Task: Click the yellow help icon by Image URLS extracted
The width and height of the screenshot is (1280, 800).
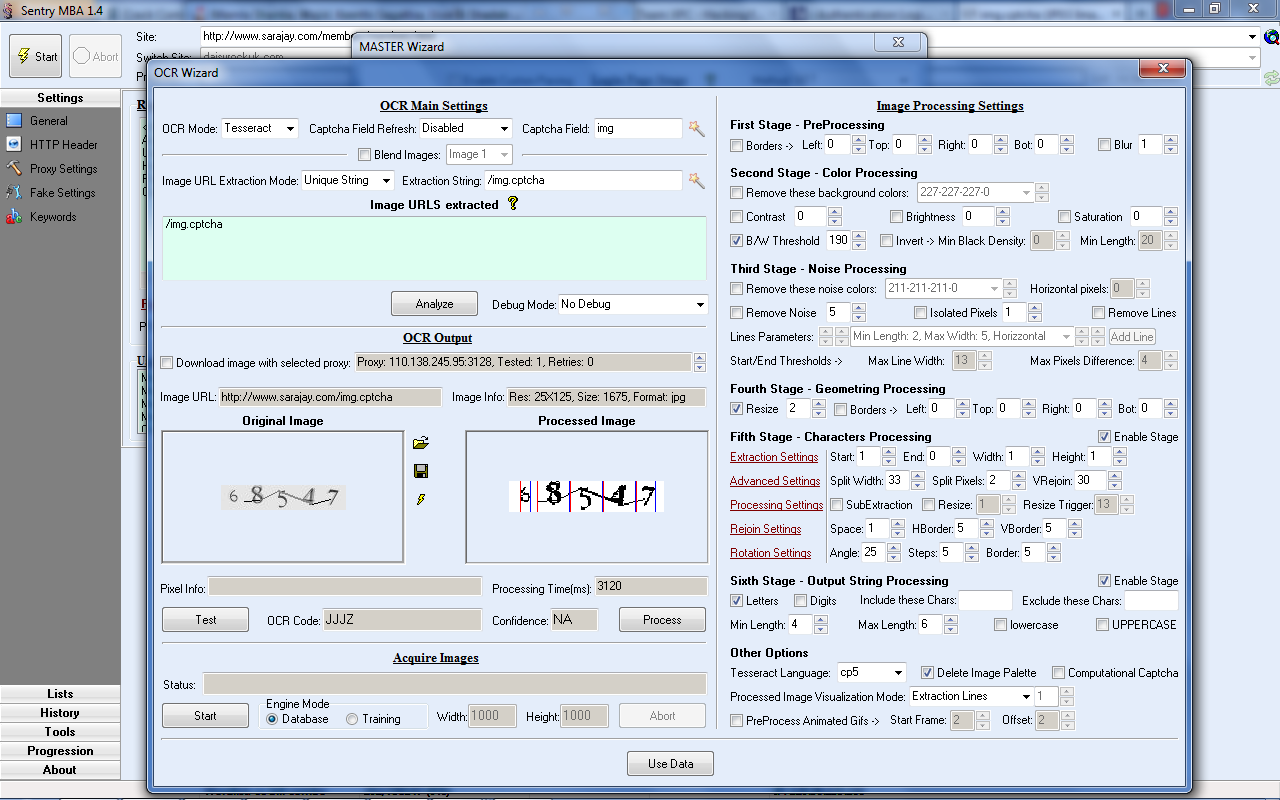Action: (513, 203)
